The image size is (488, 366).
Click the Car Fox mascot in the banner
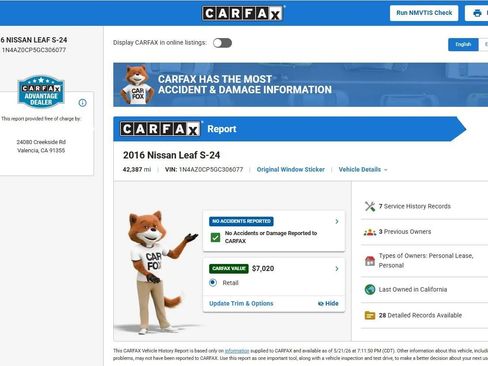tap(137, 85)
